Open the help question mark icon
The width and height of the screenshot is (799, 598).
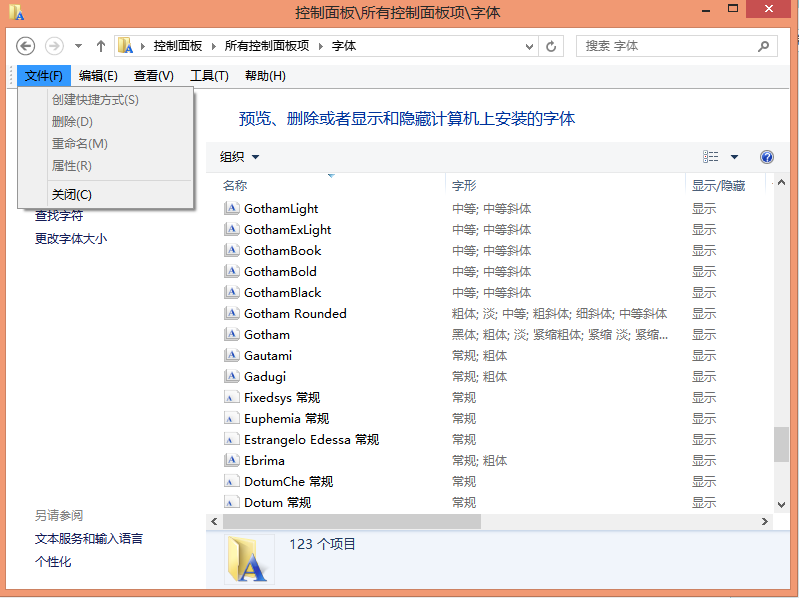tap(766, 157)
